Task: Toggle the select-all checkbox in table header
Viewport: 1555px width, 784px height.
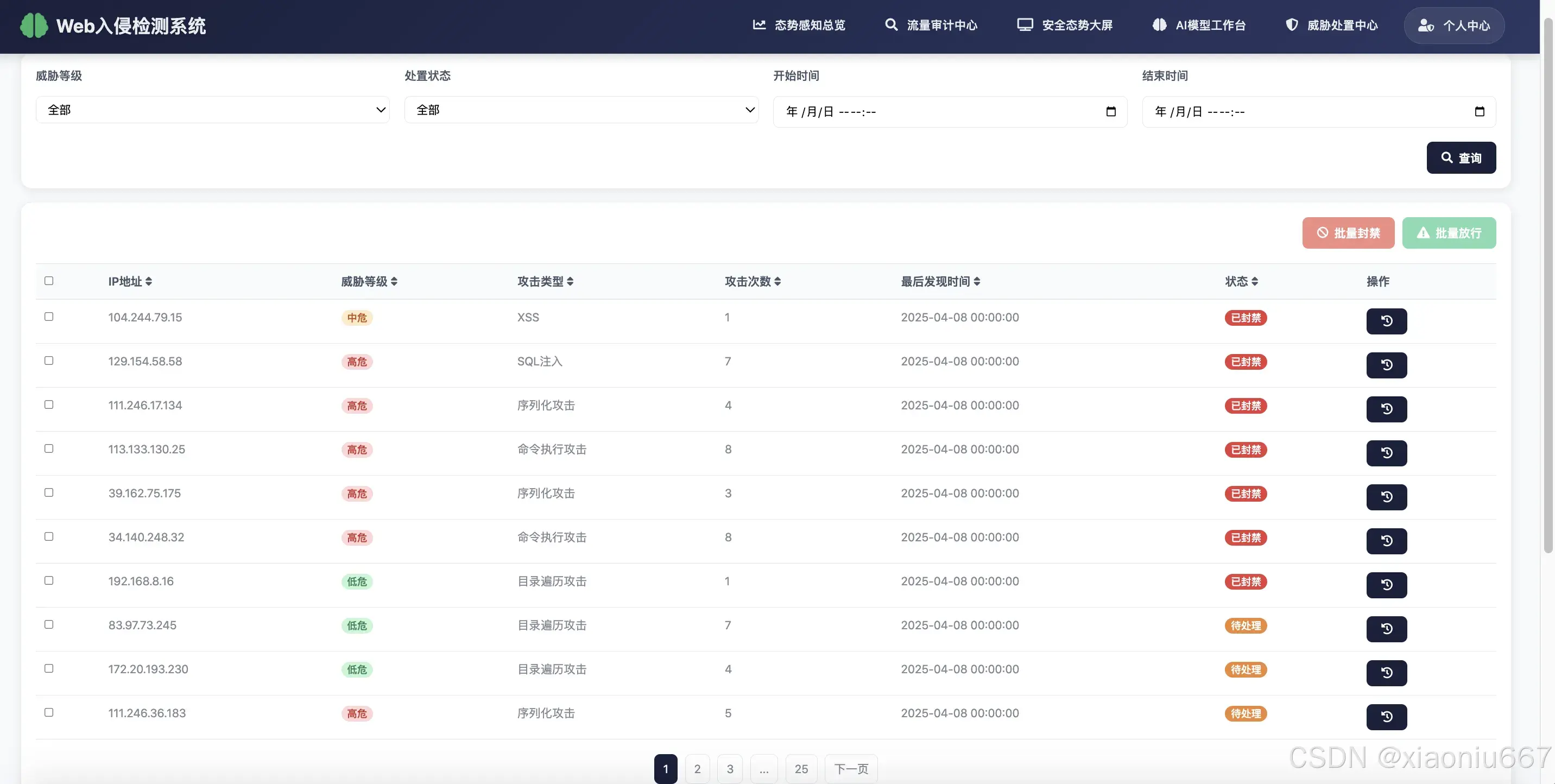Action: pyautogui.click(x=49, y=281)
